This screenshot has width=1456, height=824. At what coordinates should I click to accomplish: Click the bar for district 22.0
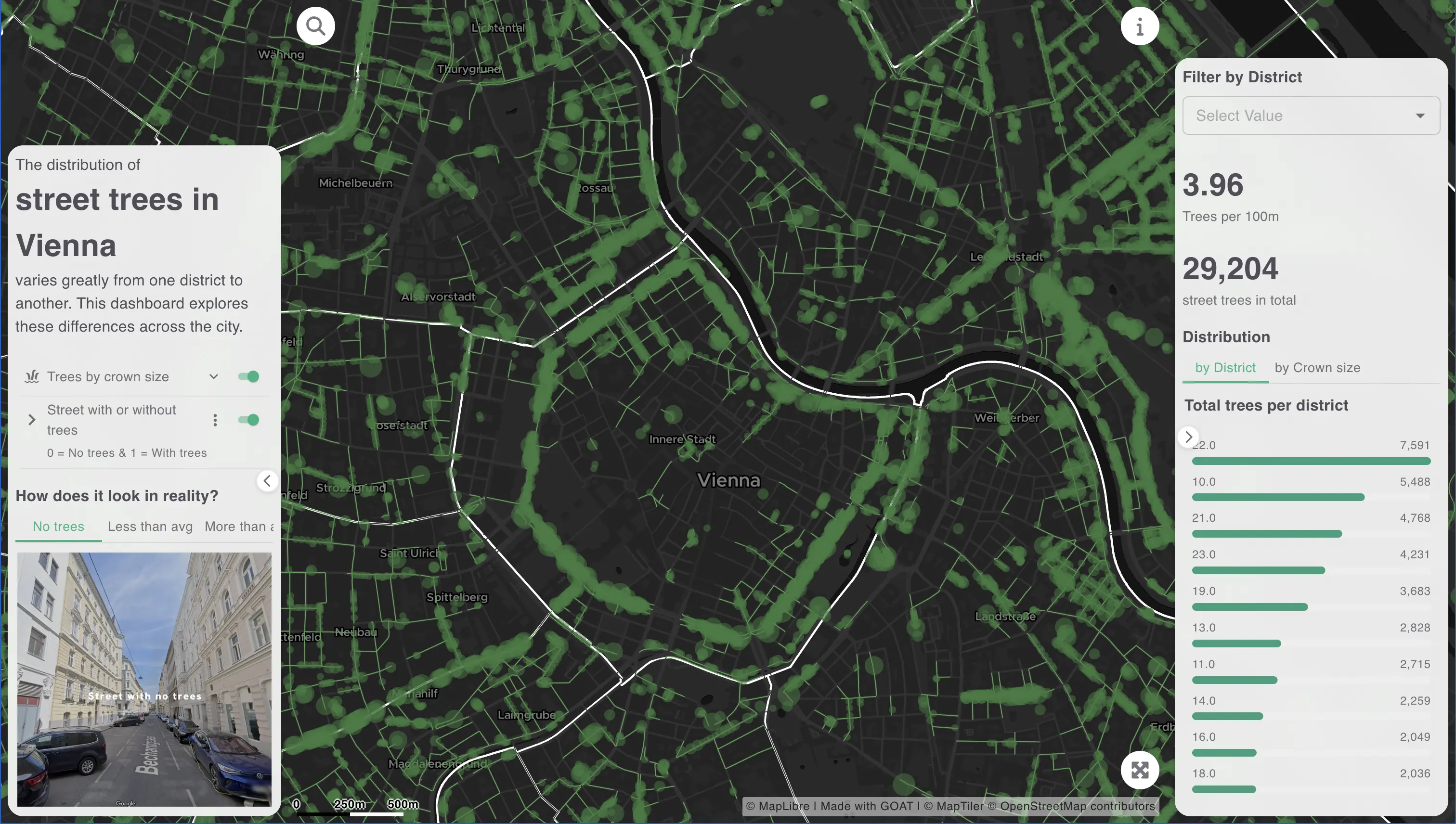1311,460
